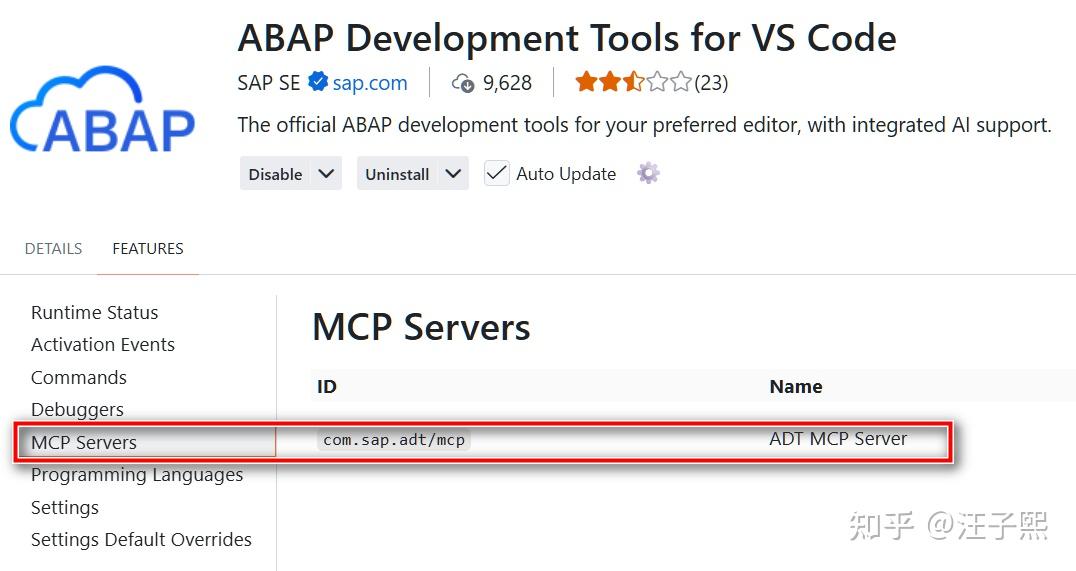Toggle the Auto Update checkbox

[496, 173]
